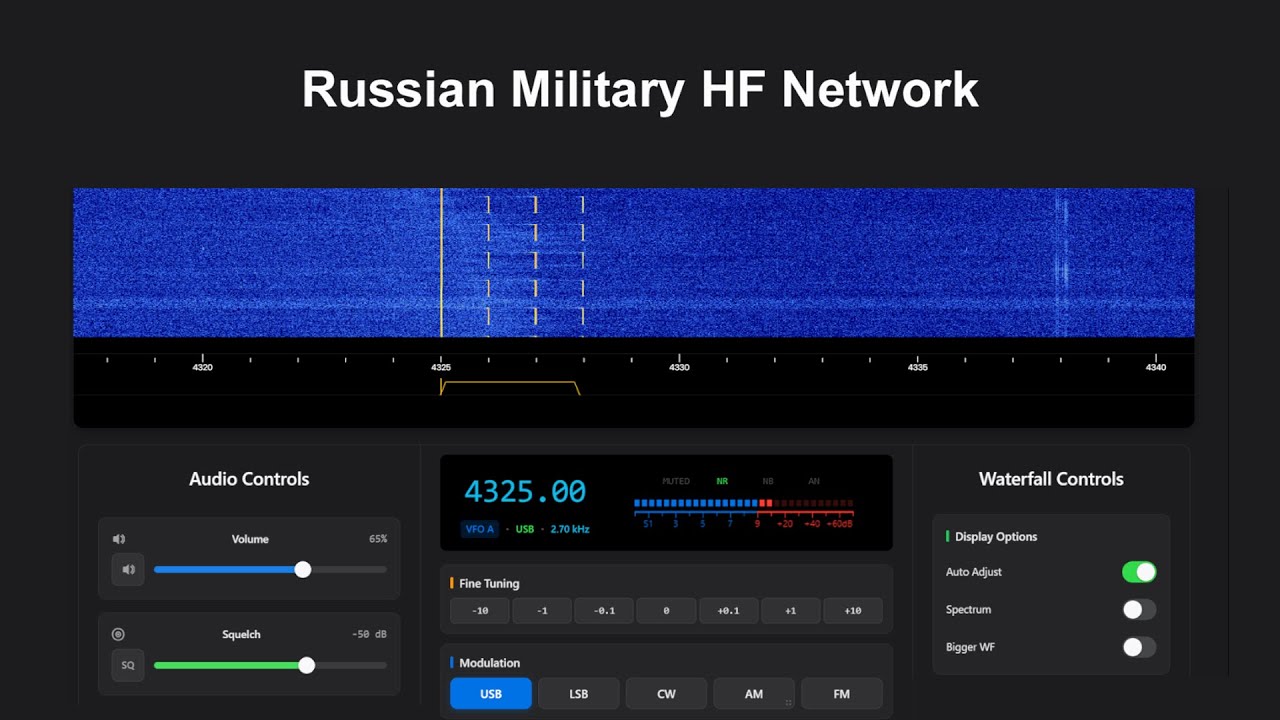The height and width of the screenshot is (720, 1280).
Task: Click the Display Options heading
Action: pos(996,537)
